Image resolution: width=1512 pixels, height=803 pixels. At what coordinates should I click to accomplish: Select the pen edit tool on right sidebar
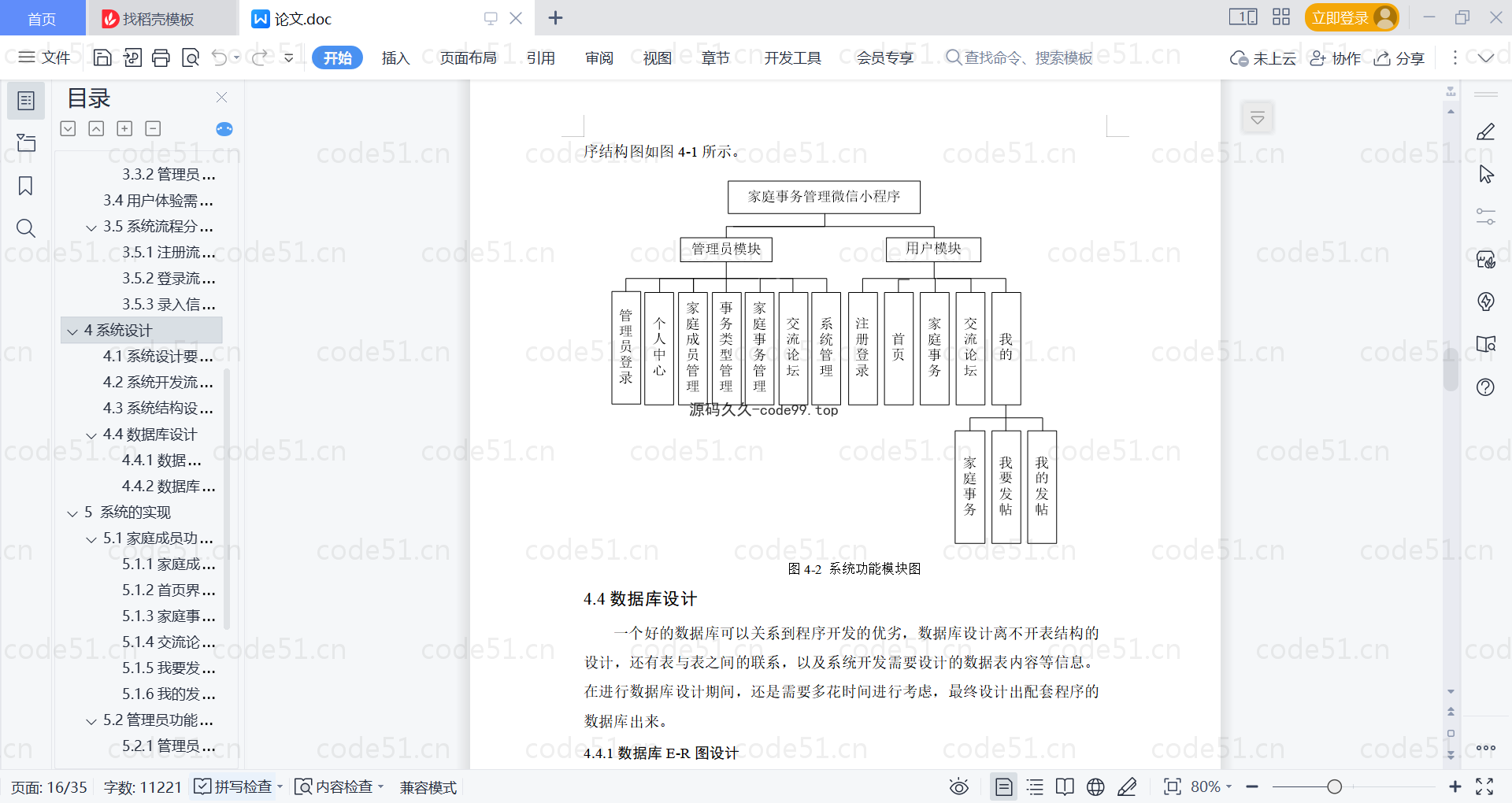point(1485,131)
